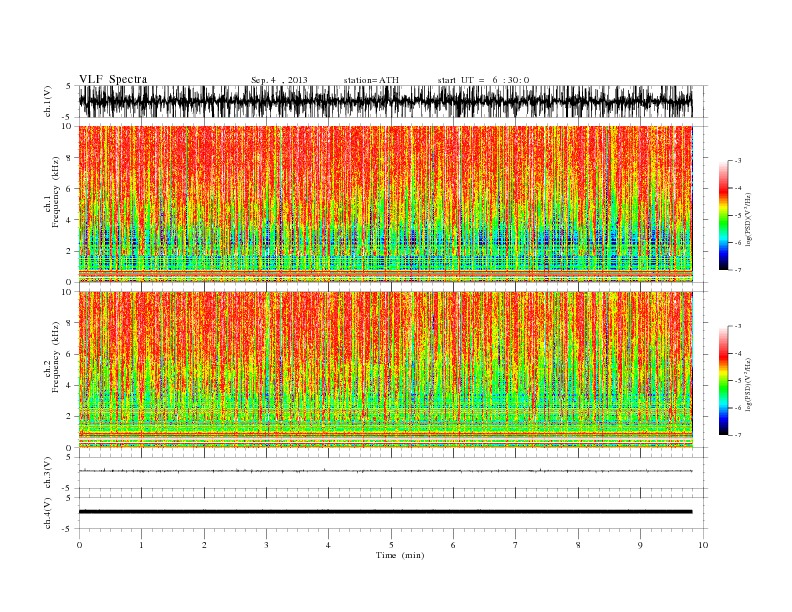Click the "ch.3(V)" axis label
792x612 pixels.
coord(48,473)
